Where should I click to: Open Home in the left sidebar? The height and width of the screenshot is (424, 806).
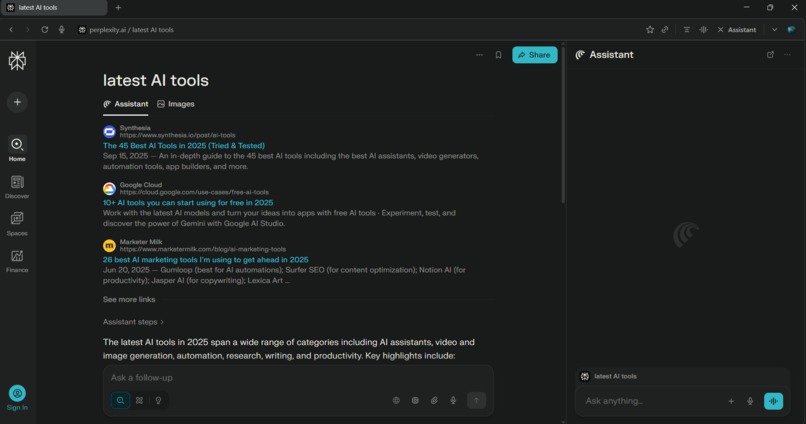click(17, 149)
